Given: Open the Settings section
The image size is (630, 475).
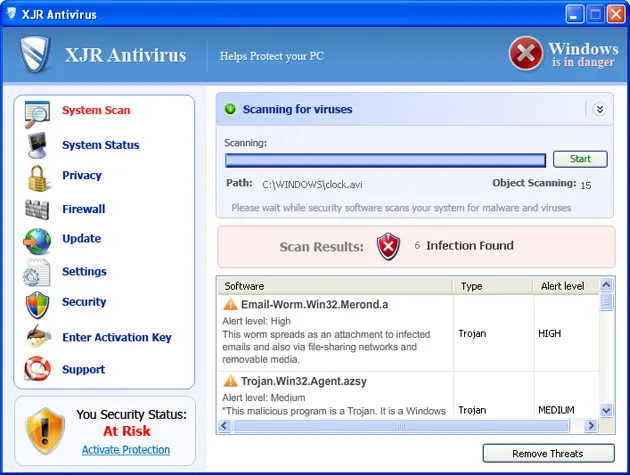Looking at the screenshot, I should (84, 271).
